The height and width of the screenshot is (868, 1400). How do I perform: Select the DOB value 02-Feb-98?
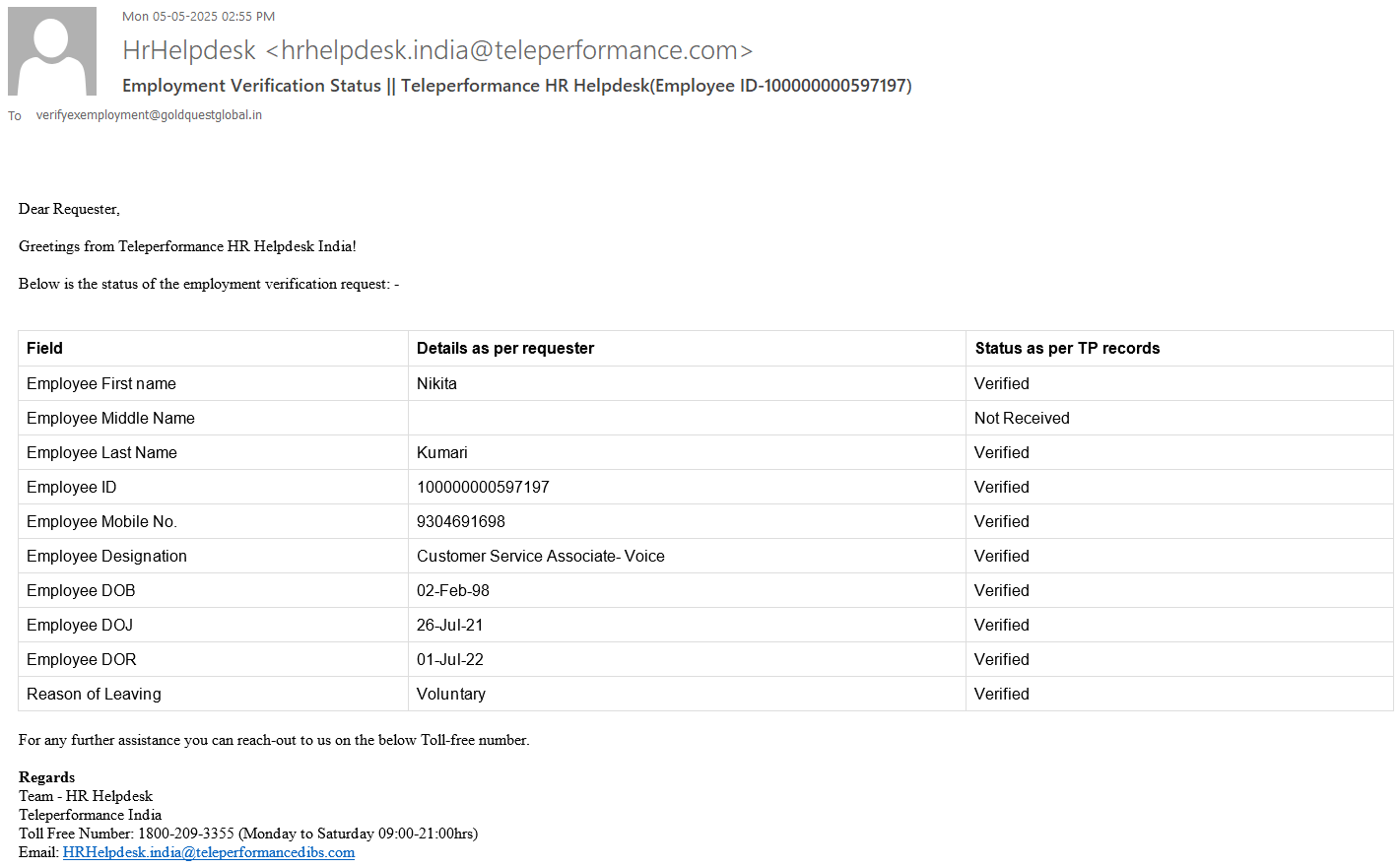(x=453, y=590)
